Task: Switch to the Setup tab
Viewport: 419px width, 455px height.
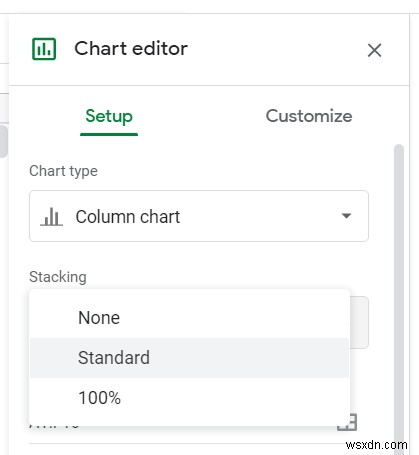Action: [x=109, y=116]
